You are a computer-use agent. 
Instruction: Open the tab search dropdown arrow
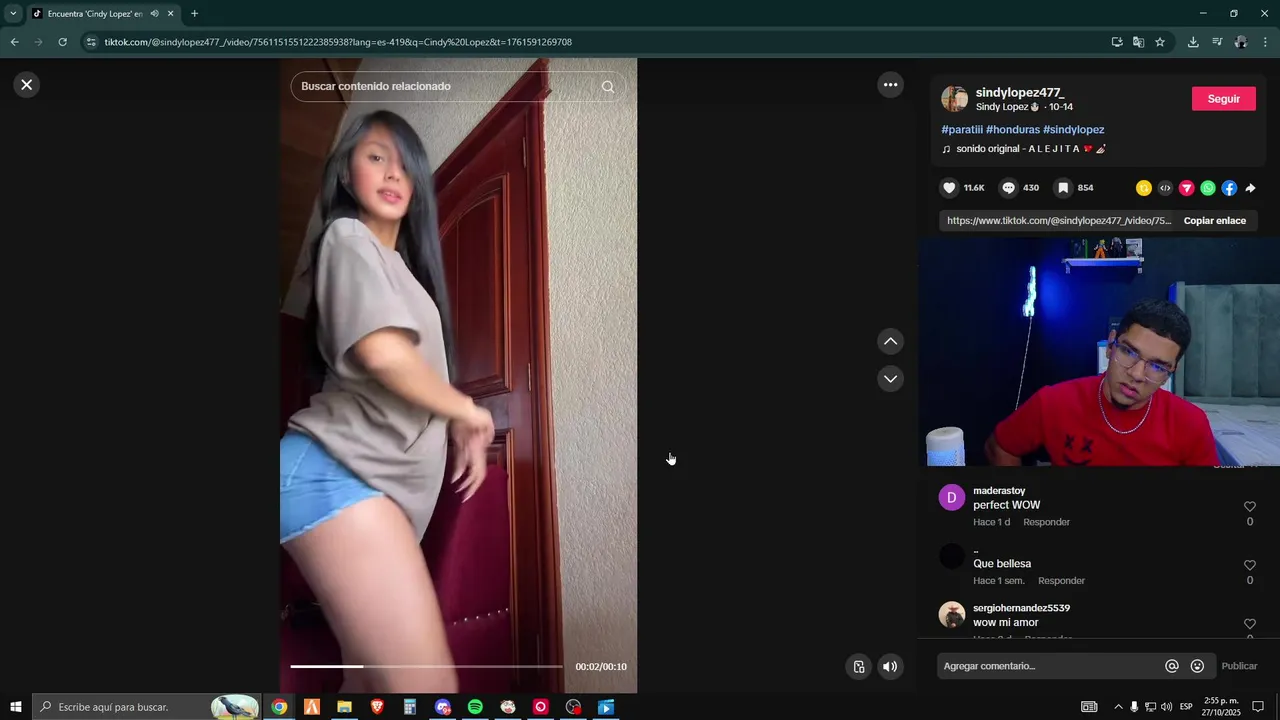pos(13,14)
